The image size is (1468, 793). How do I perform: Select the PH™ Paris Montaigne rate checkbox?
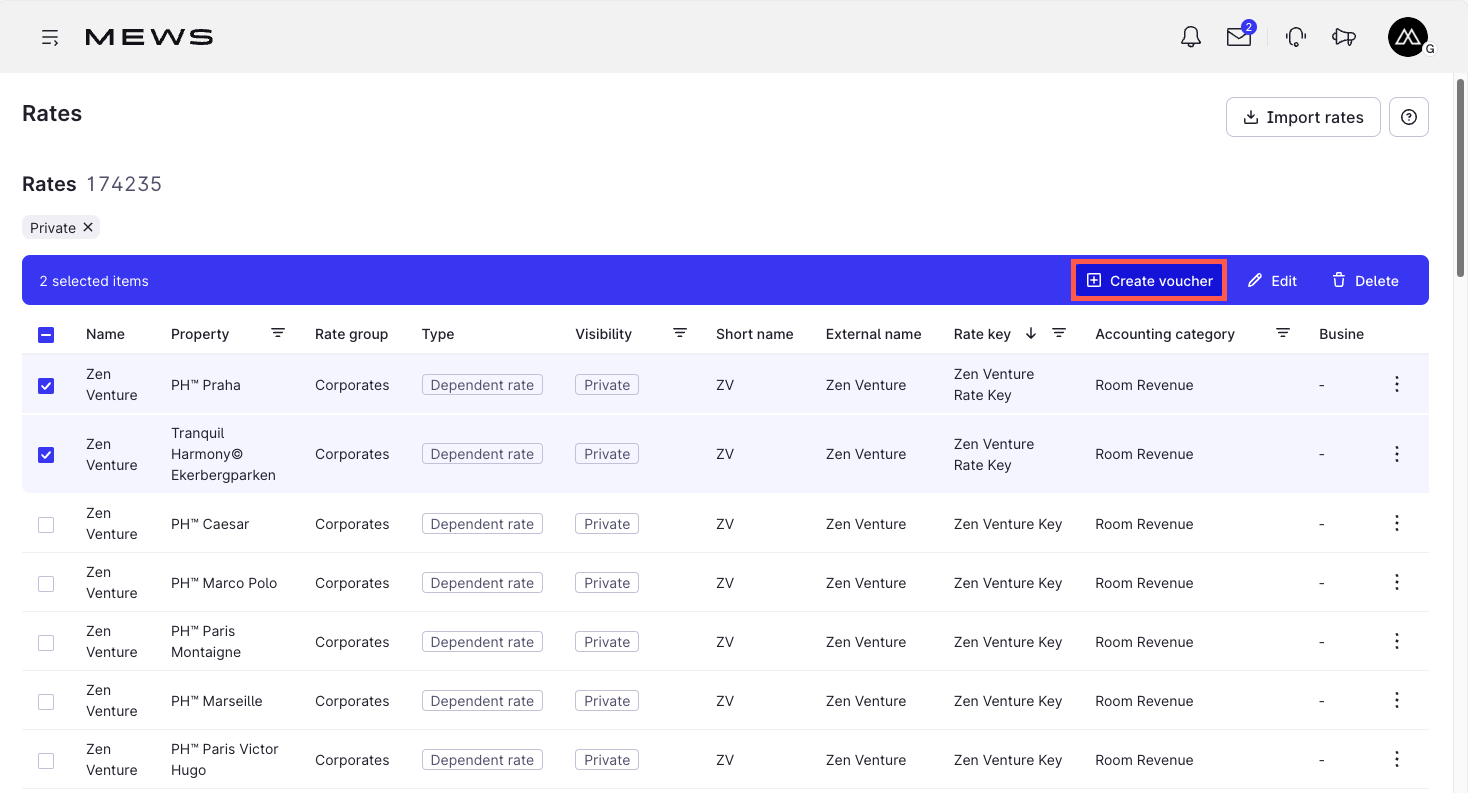[46, 642]
